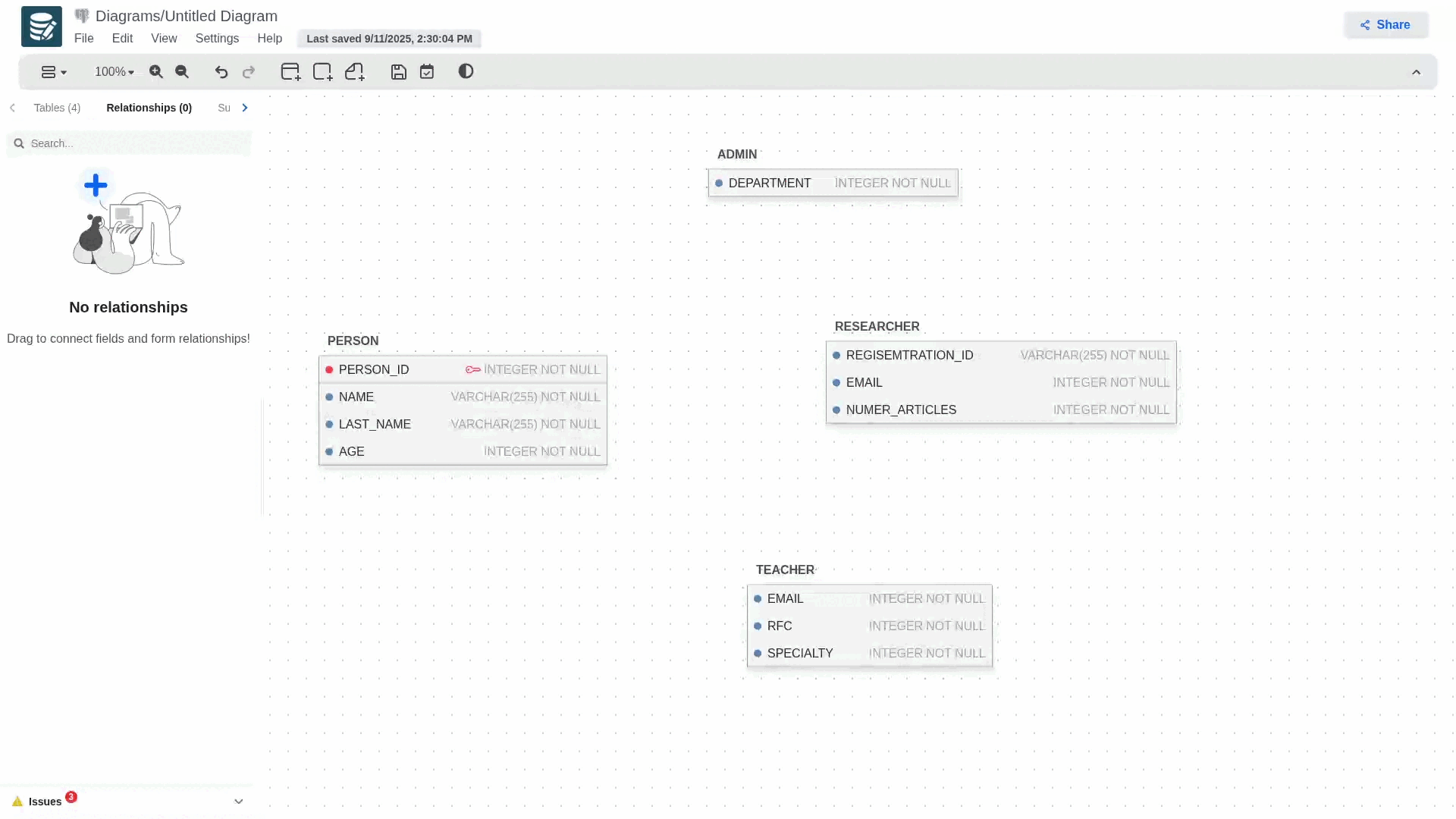Screen dimensions: 1456x819
Task: Zoom in on the diagram canvas
Action: click(x=156, y=72)
